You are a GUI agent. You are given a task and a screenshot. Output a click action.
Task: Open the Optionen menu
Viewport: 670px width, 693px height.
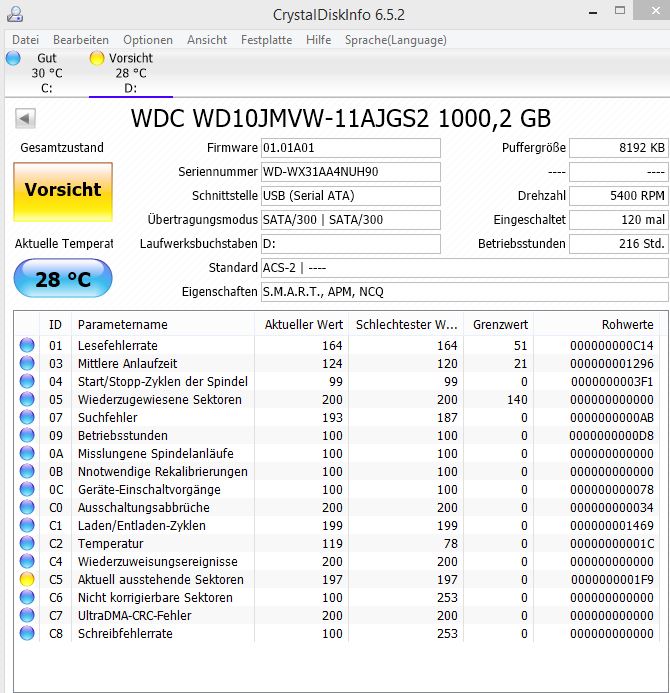(x=148, y=40)
